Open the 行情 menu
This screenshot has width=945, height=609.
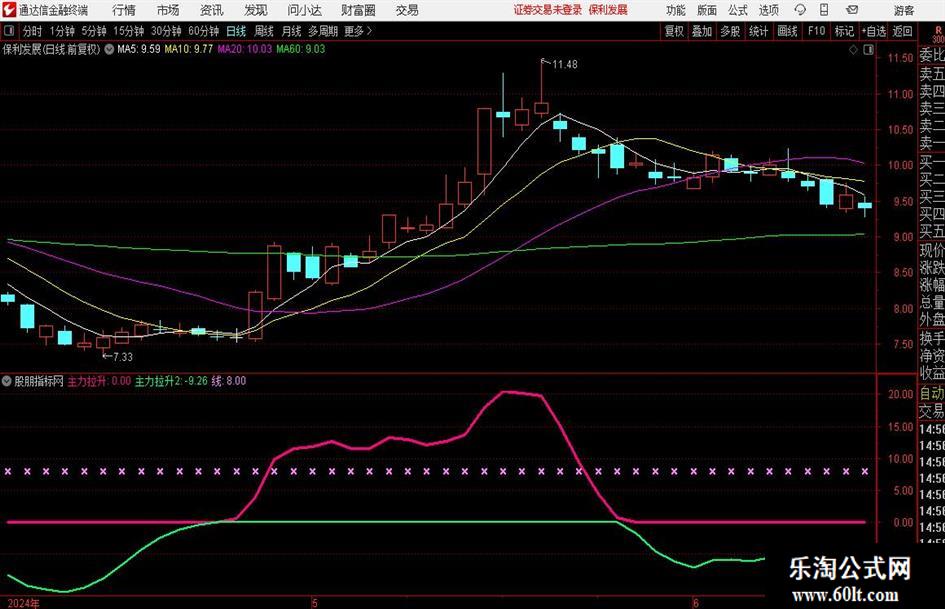(124, 10)
